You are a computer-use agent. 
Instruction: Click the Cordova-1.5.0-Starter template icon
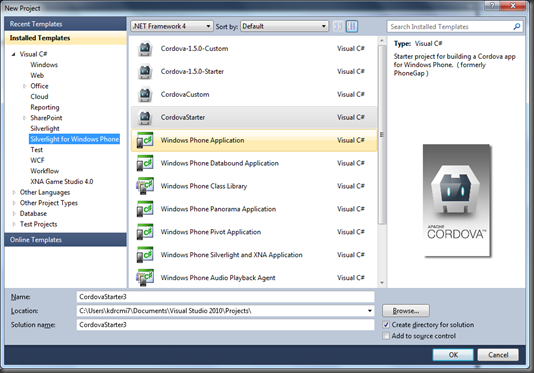pyautogui.click(x=145, y=72)
